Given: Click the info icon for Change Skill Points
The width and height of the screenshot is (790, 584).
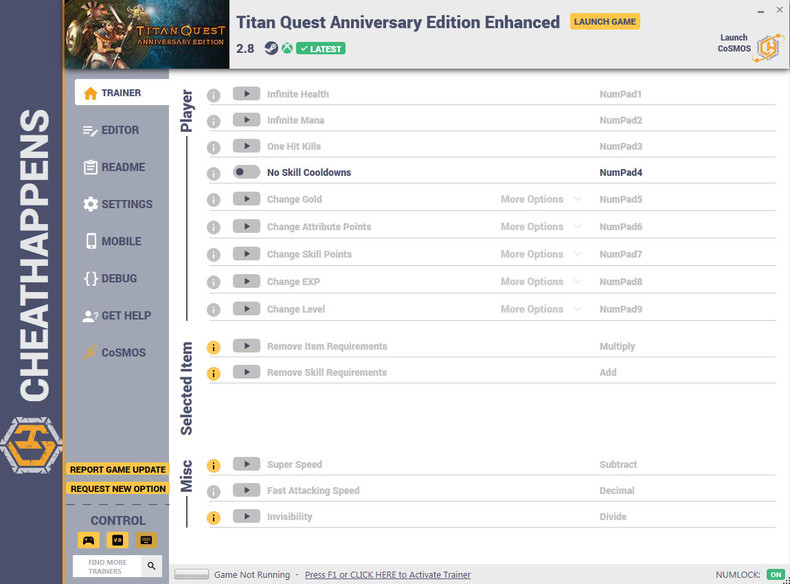Looking at the screenshot, I should 214,255.
